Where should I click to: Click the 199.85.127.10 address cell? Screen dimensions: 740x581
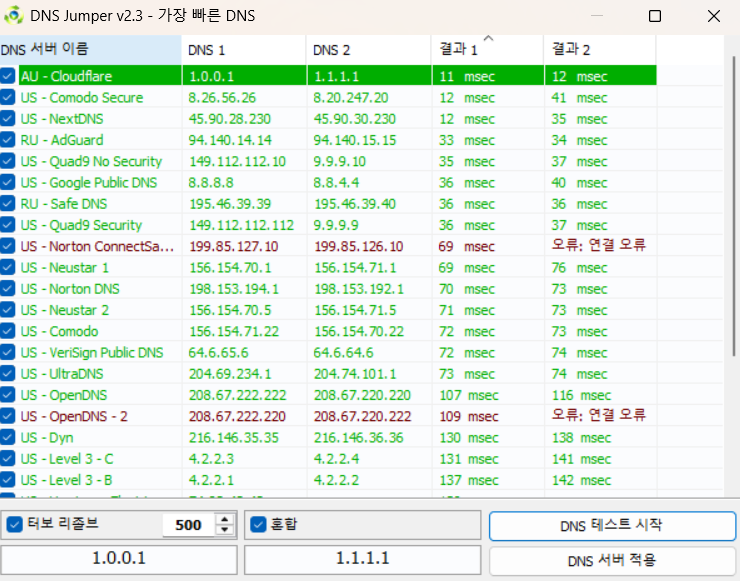click(234, 246)
